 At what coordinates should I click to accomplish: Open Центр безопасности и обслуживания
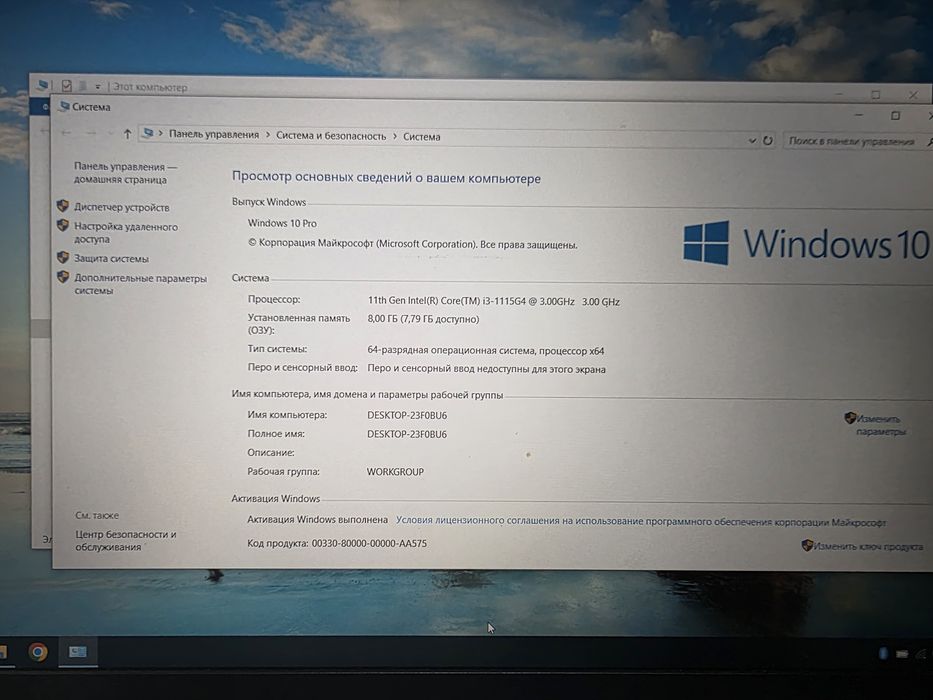[x=126, y=540]
